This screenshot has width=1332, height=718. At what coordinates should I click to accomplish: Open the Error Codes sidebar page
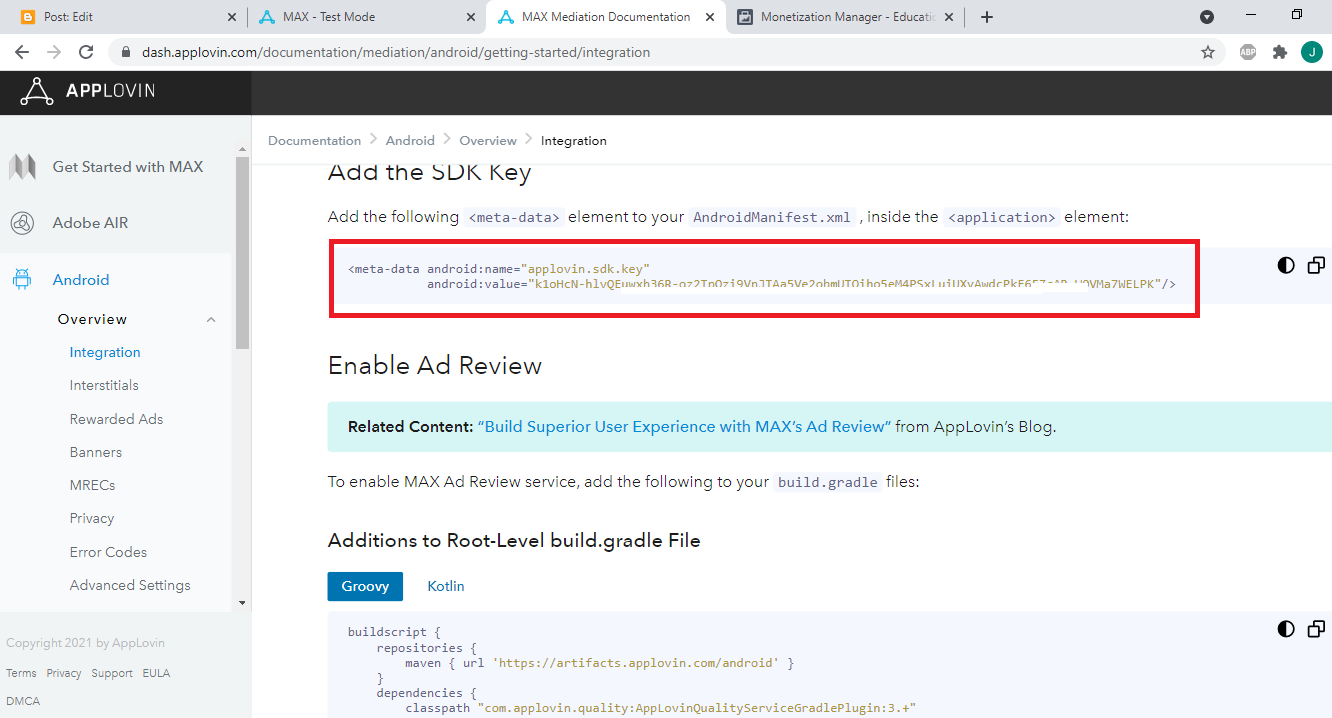[108, 552]
